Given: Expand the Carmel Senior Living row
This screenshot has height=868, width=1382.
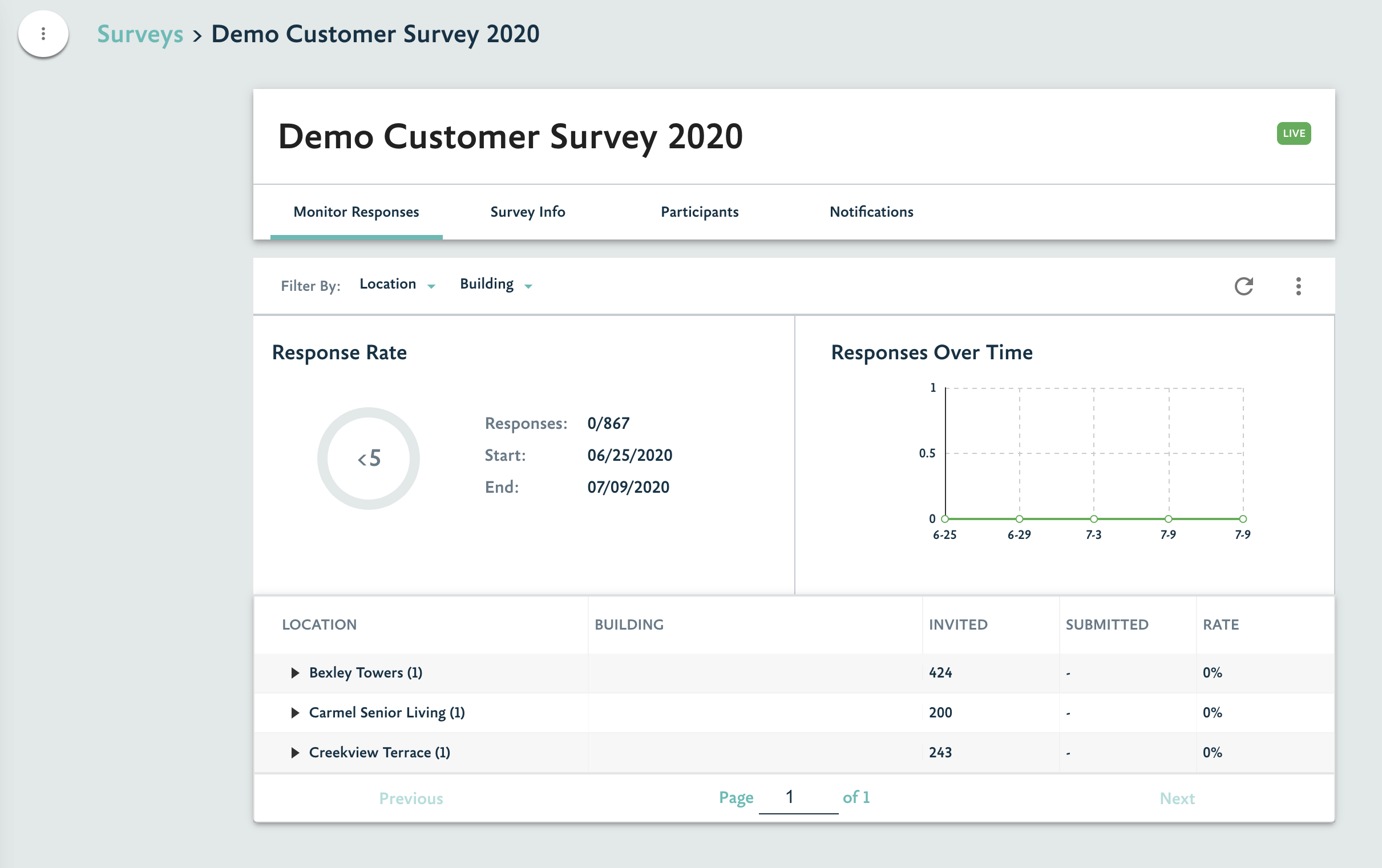Looking at the screenshot, I should pos(295,712).
